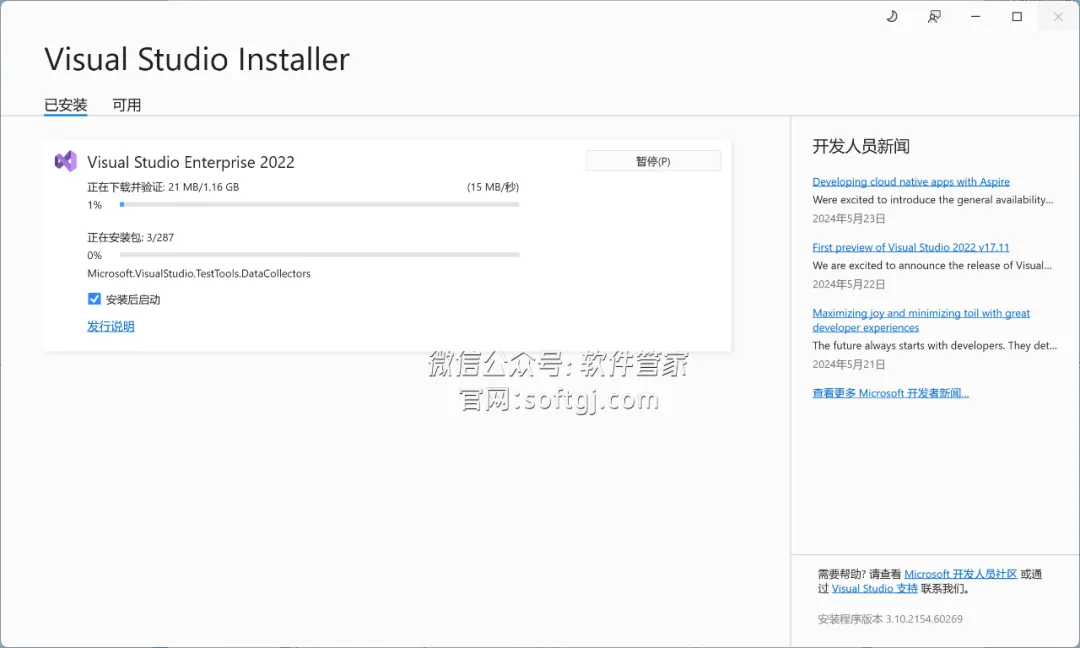Open the send feedback icon
Viewport: 1080px width, 648px height.
click(934, 17)
